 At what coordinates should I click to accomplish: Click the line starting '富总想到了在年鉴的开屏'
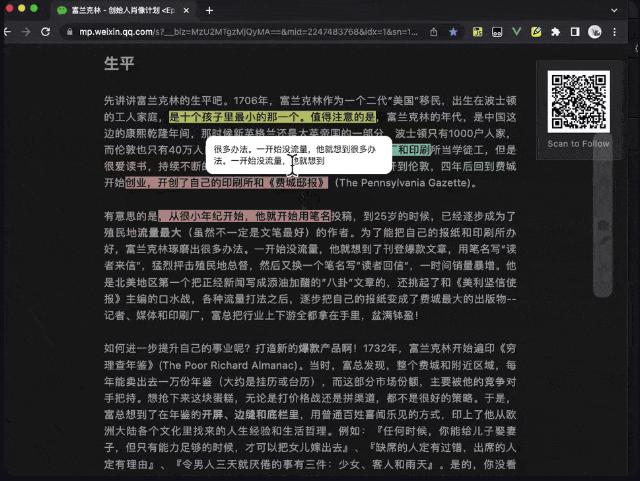point(310,414)
